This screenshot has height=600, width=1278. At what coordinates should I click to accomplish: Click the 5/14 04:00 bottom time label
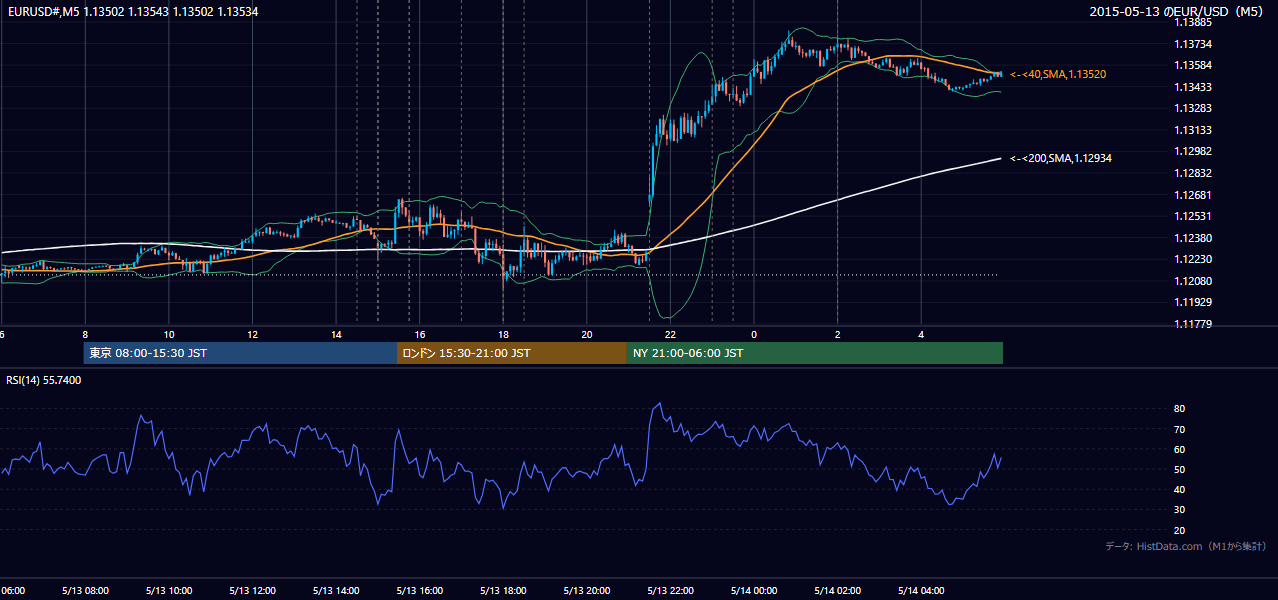pos(921,591)
